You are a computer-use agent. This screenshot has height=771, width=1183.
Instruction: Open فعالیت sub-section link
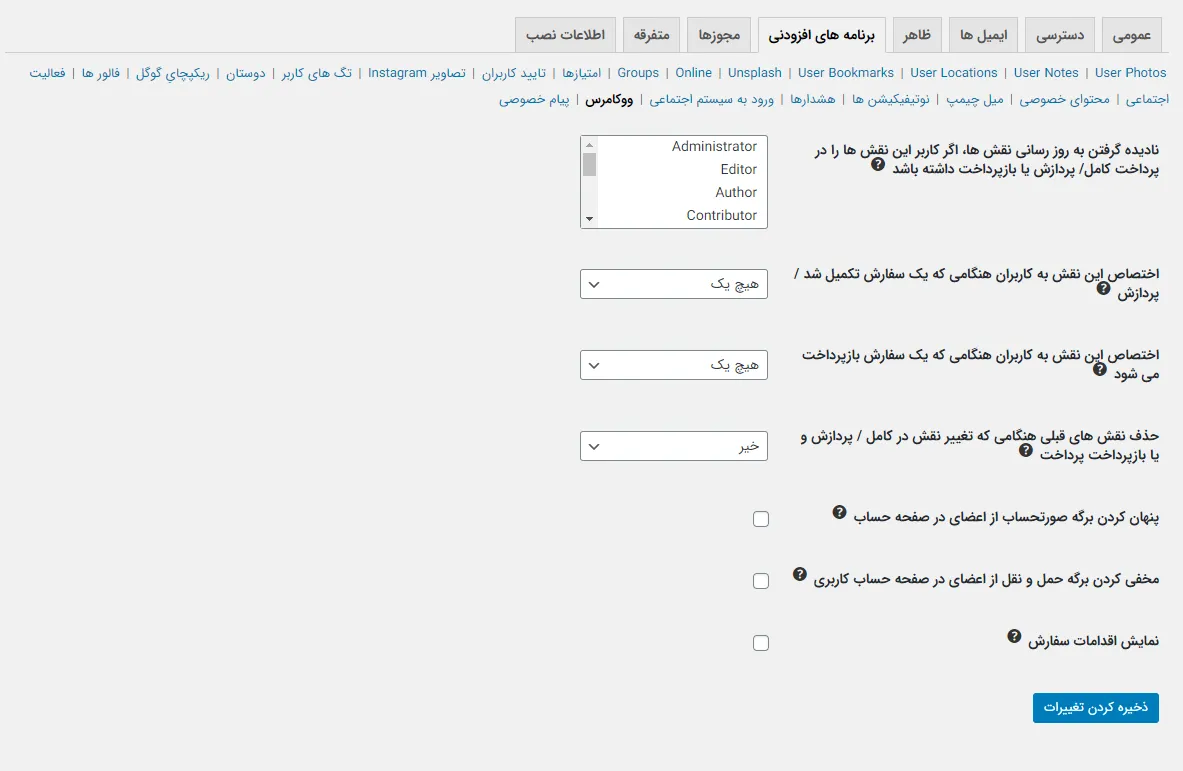pyautogui.click(x=48, y=73)
